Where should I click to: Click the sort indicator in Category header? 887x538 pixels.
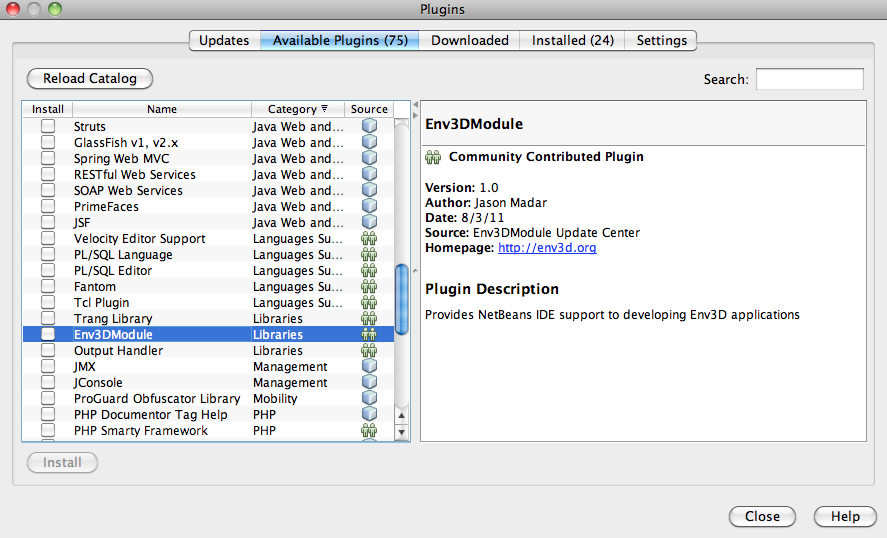[x=324, y=109]
